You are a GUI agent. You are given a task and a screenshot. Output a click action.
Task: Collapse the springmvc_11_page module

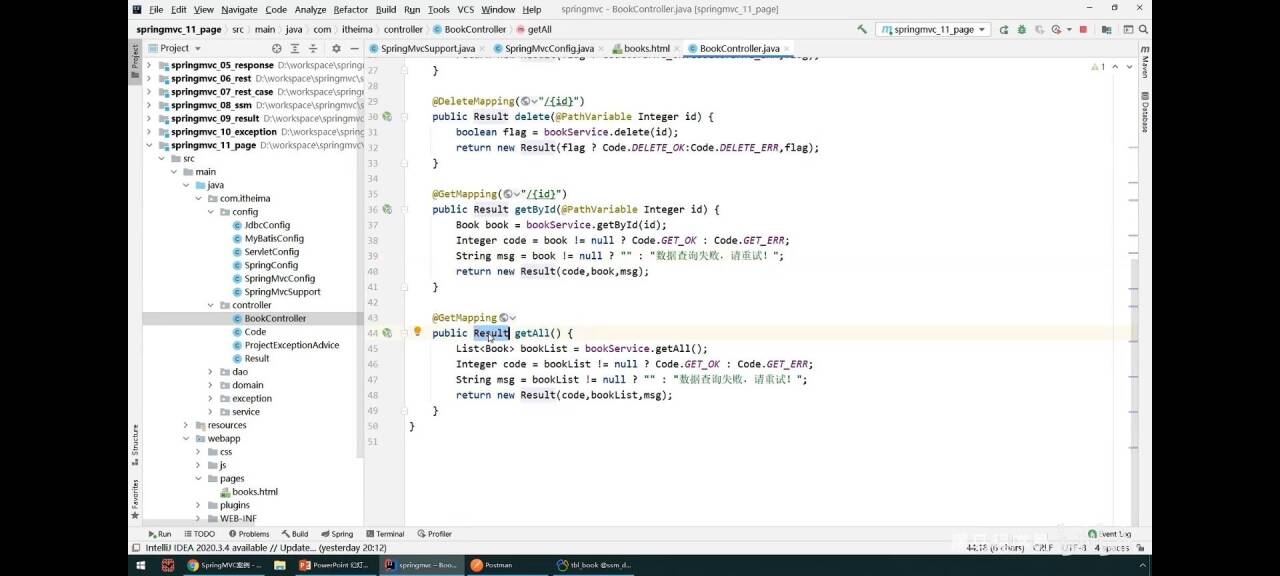point(149,145)
